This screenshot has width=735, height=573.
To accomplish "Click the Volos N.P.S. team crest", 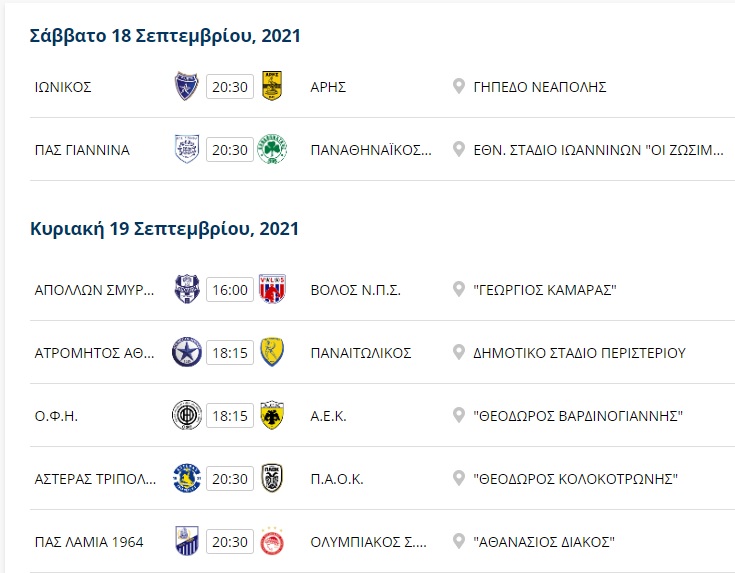I will [271, 289].
